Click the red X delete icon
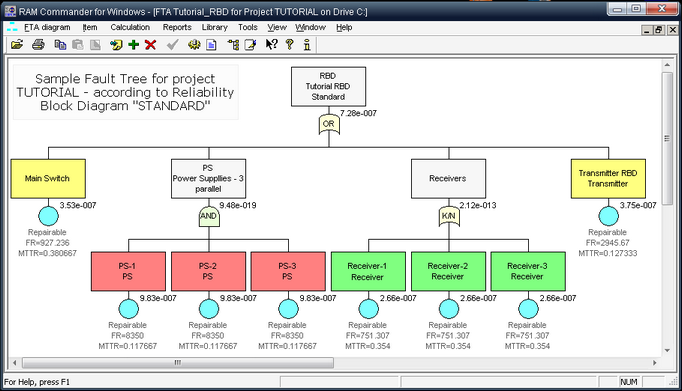The image size is (682, 391). coord(150,44)
